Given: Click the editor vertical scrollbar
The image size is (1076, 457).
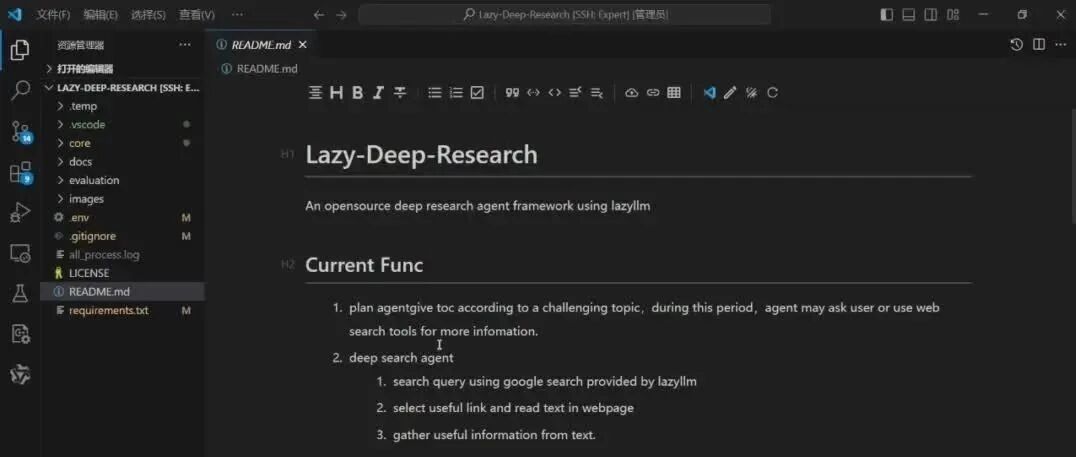Looking at the screenshot, I should click(1073, 165).
